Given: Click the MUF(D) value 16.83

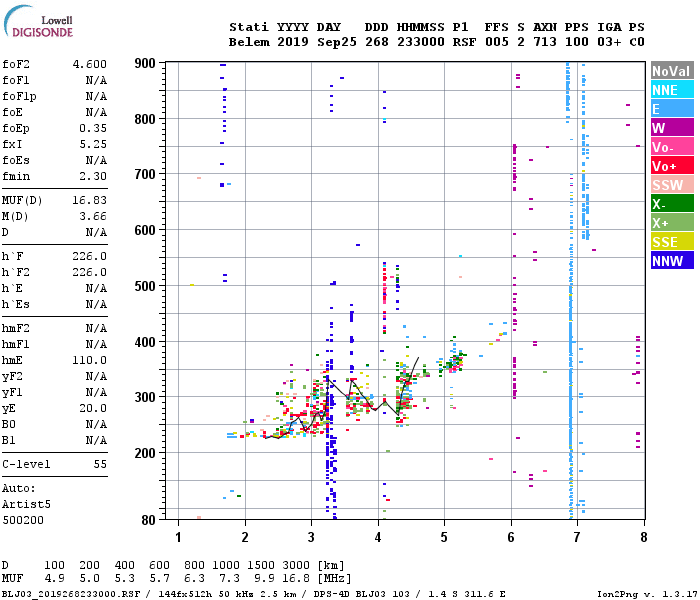Looking at the screenshot, I should 90,200.
